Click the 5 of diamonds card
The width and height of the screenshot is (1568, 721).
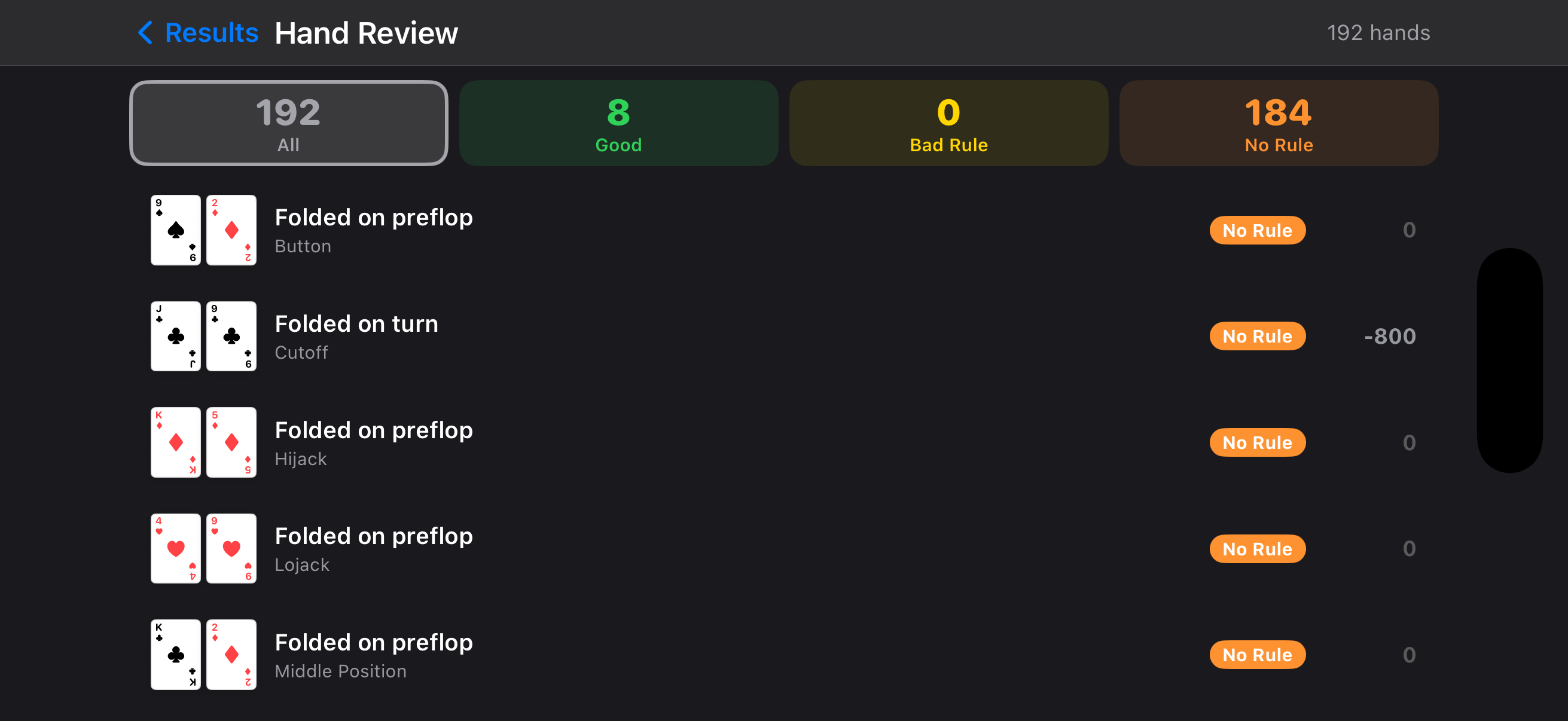click(231, 442)
